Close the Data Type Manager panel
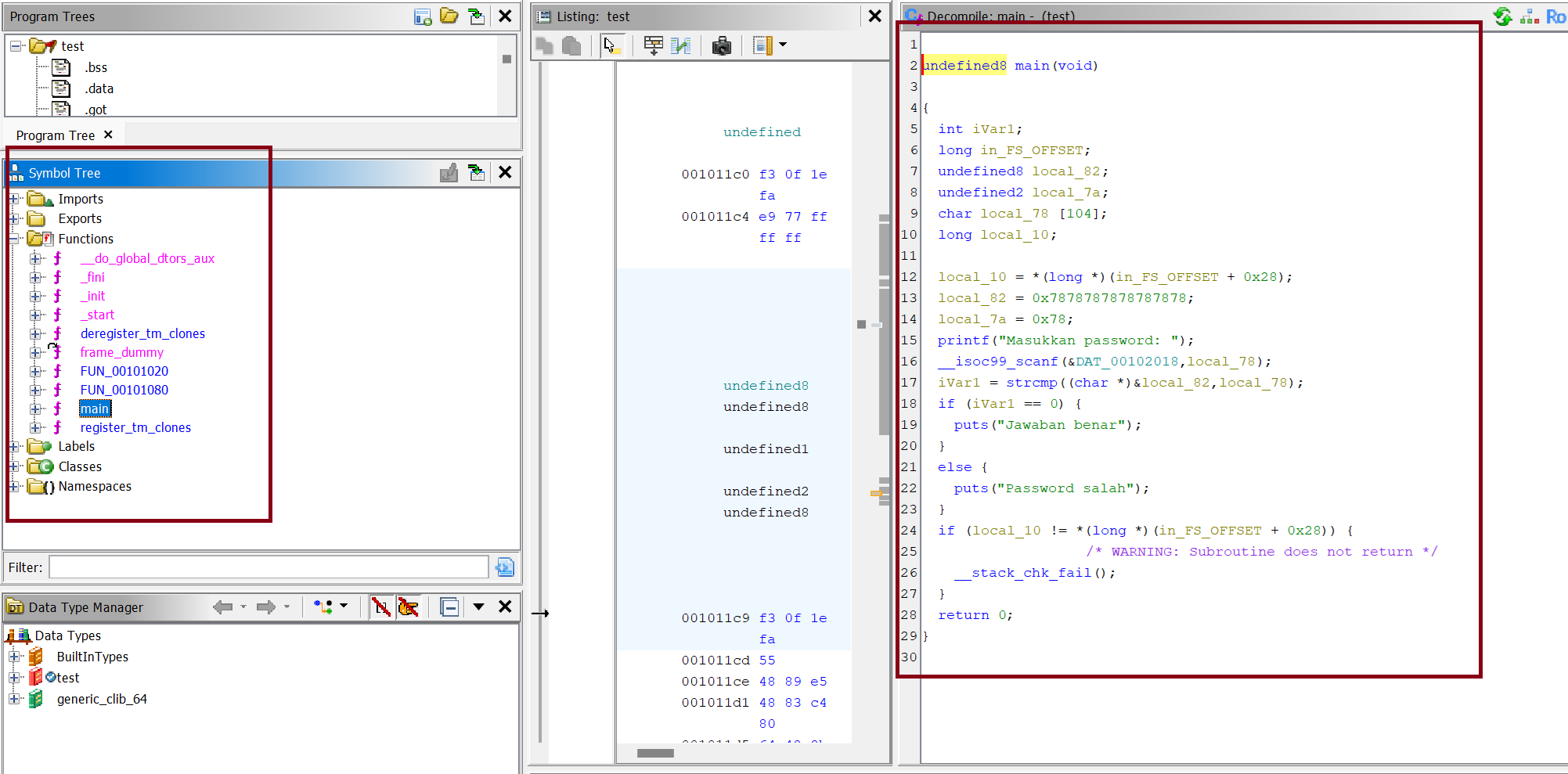This screenshot has width=1568, height=774. (x=506, y=607)
